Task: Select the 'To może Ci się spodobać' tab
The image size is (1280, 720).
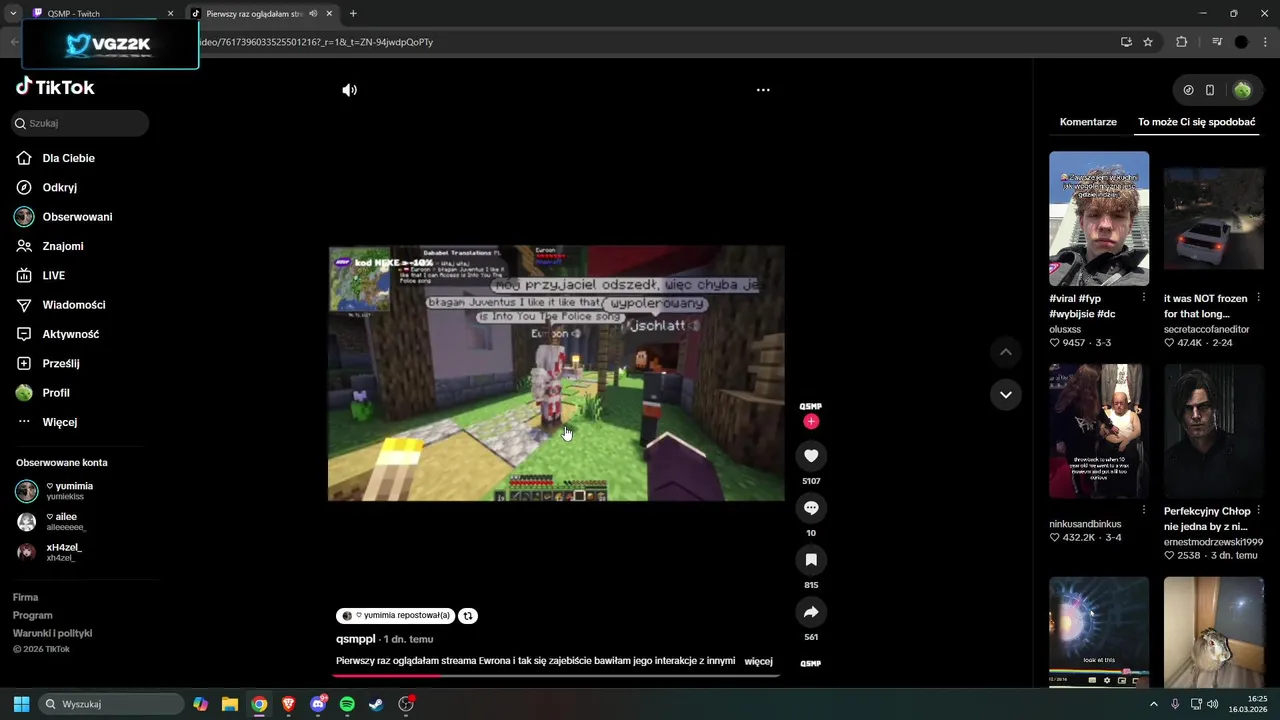Action: tap(1196, 122)
